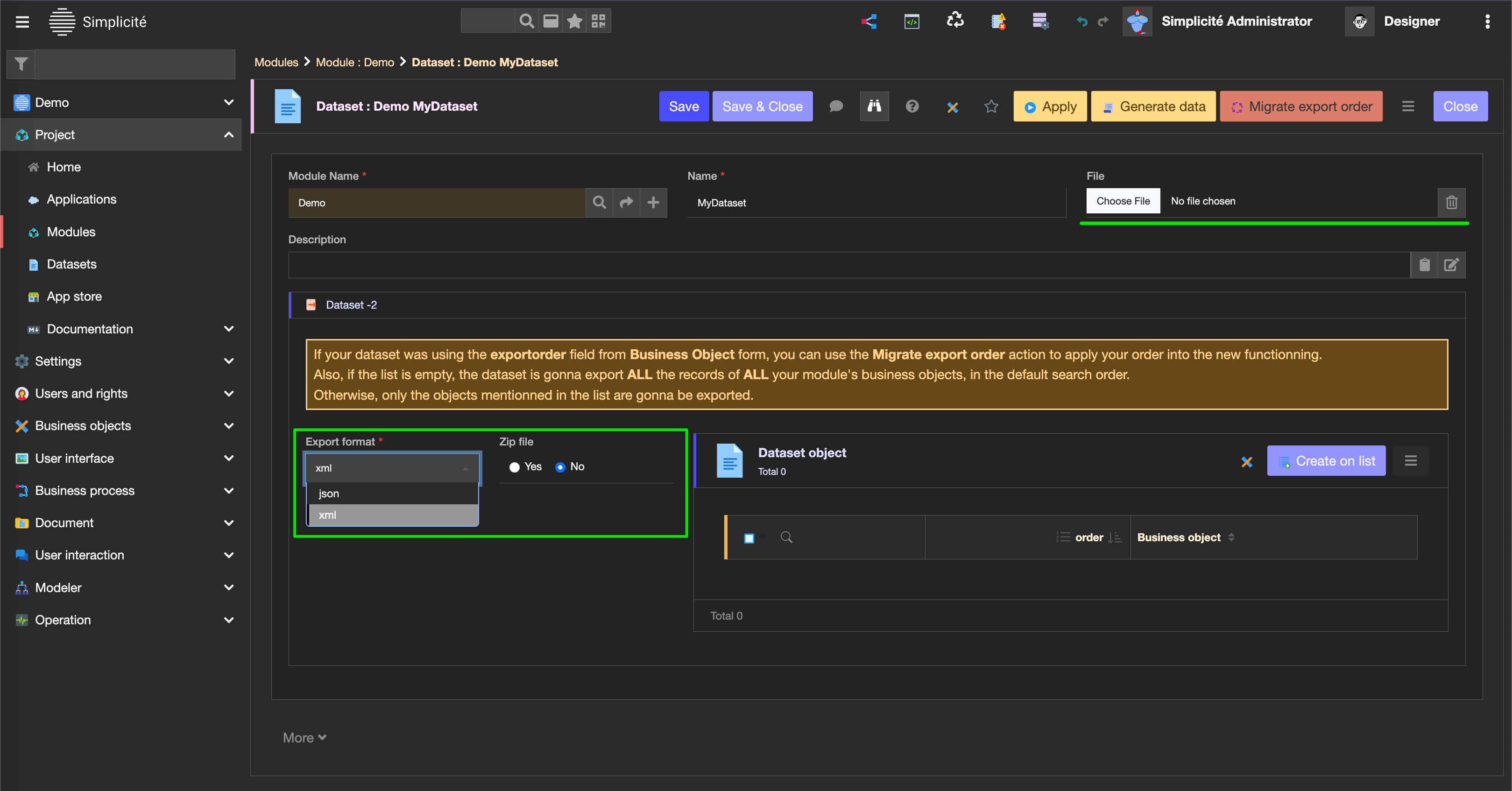Open Datasets in the Project menu
Screen dimensions: 1512x791
coord(71,264)
